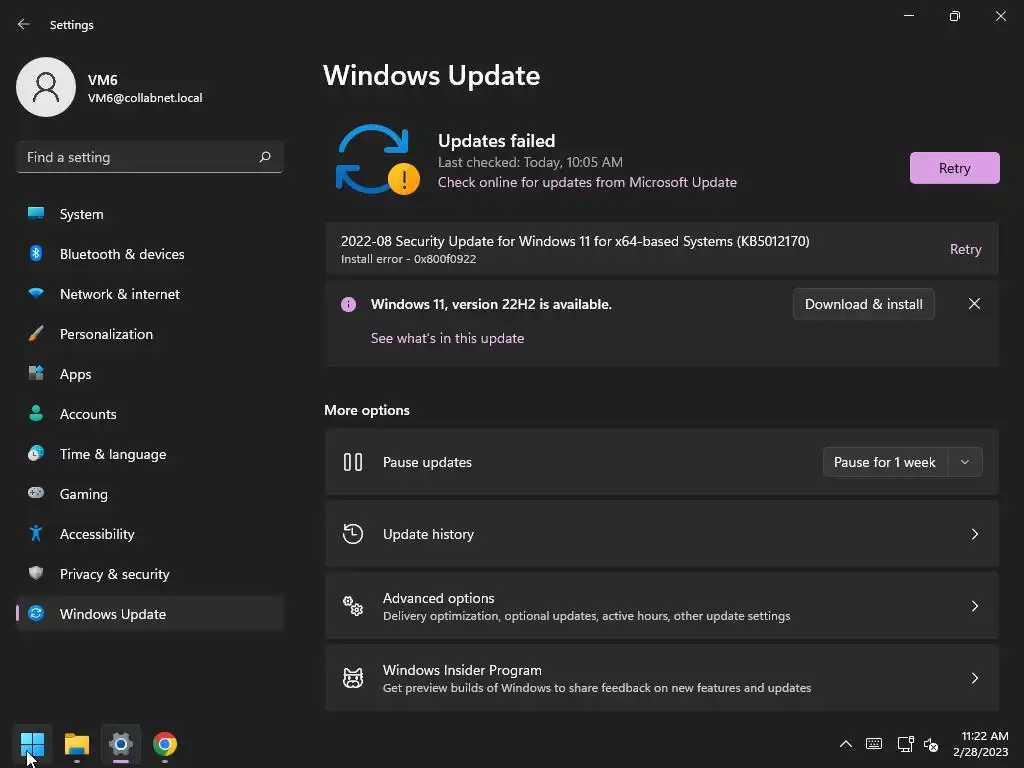Click the network display icon in system tray
Viewport: 1024px width, 768px height.
click(x=905, y=744)
